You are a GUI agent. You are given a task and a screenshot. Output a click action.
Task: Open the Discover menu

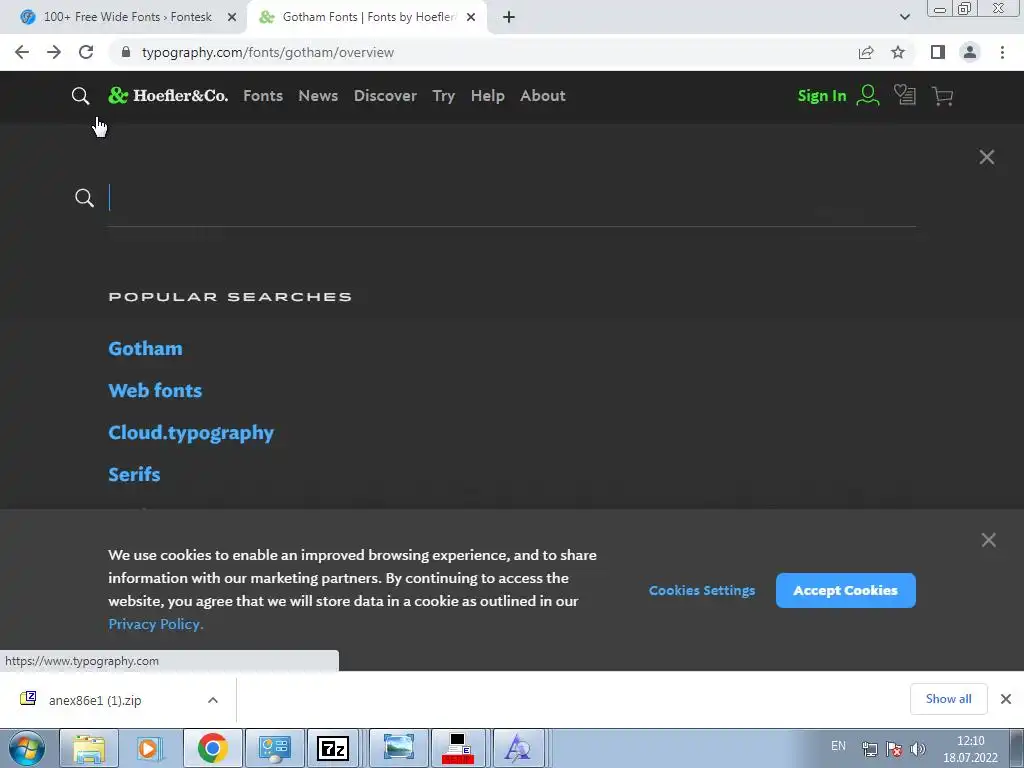(x=385, y=95)
